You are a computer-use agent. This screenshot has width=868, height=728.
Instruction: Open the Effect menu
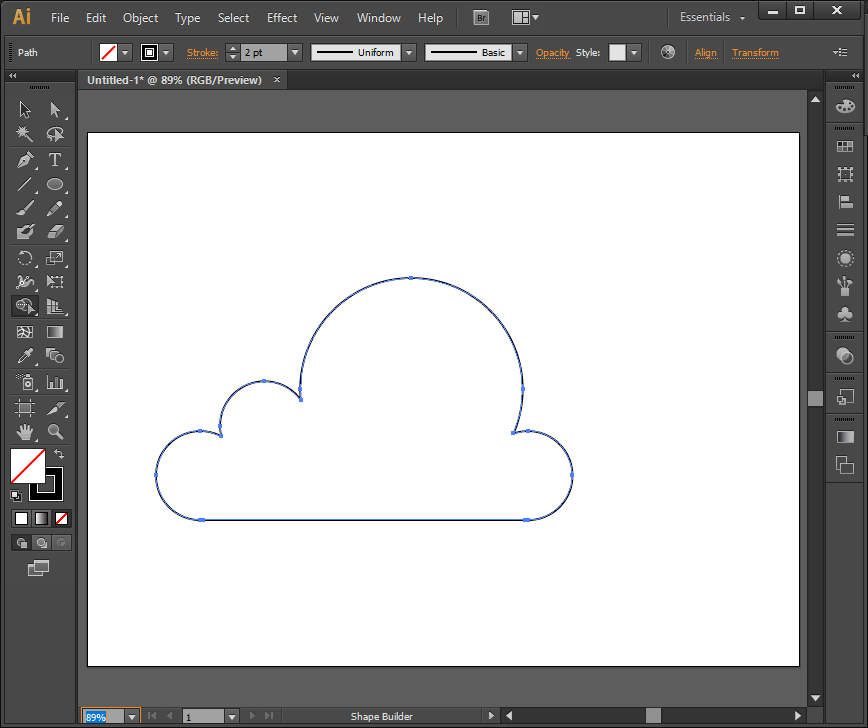tap(282, 18)
